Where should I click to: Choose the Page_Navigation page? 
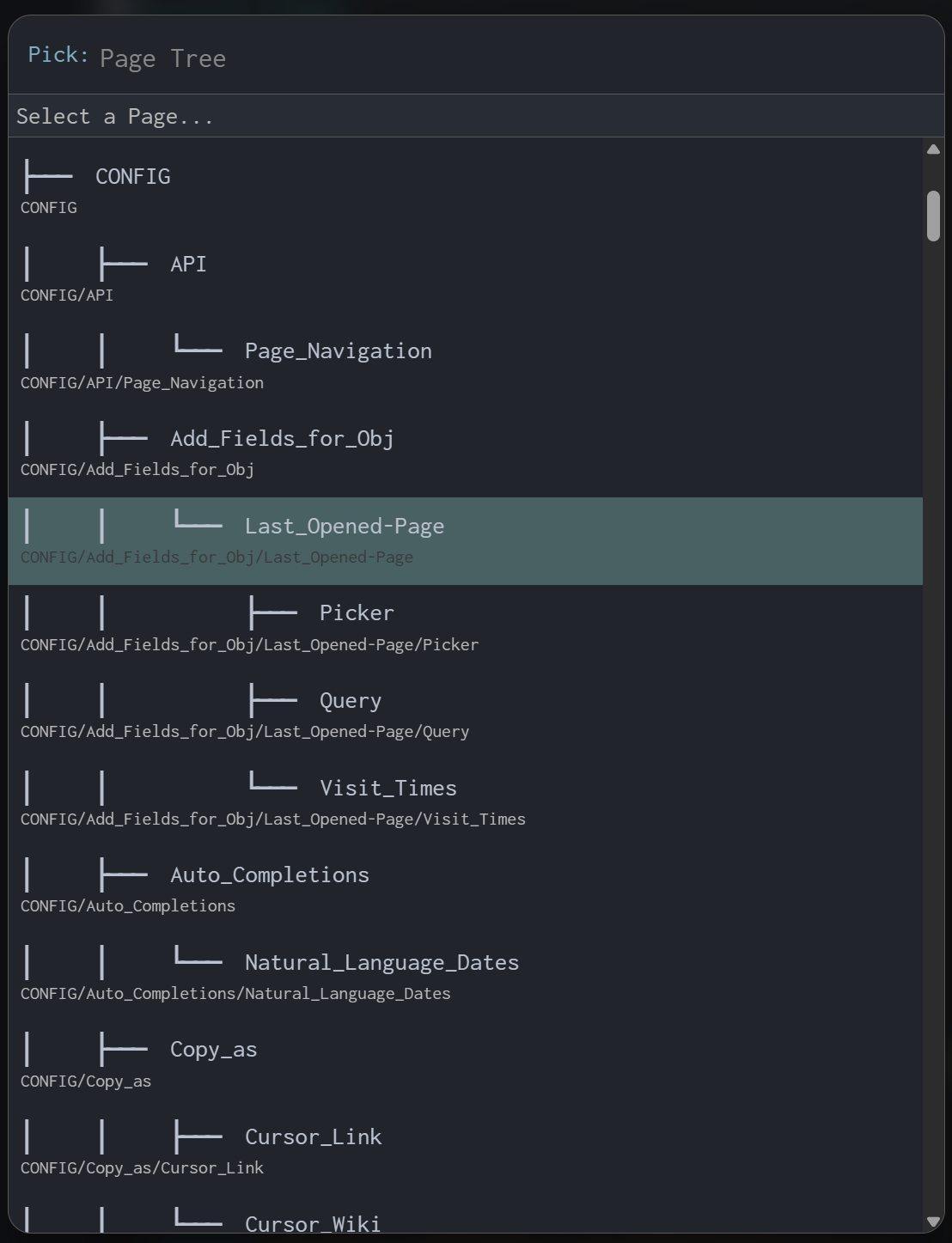click(338, 351)
